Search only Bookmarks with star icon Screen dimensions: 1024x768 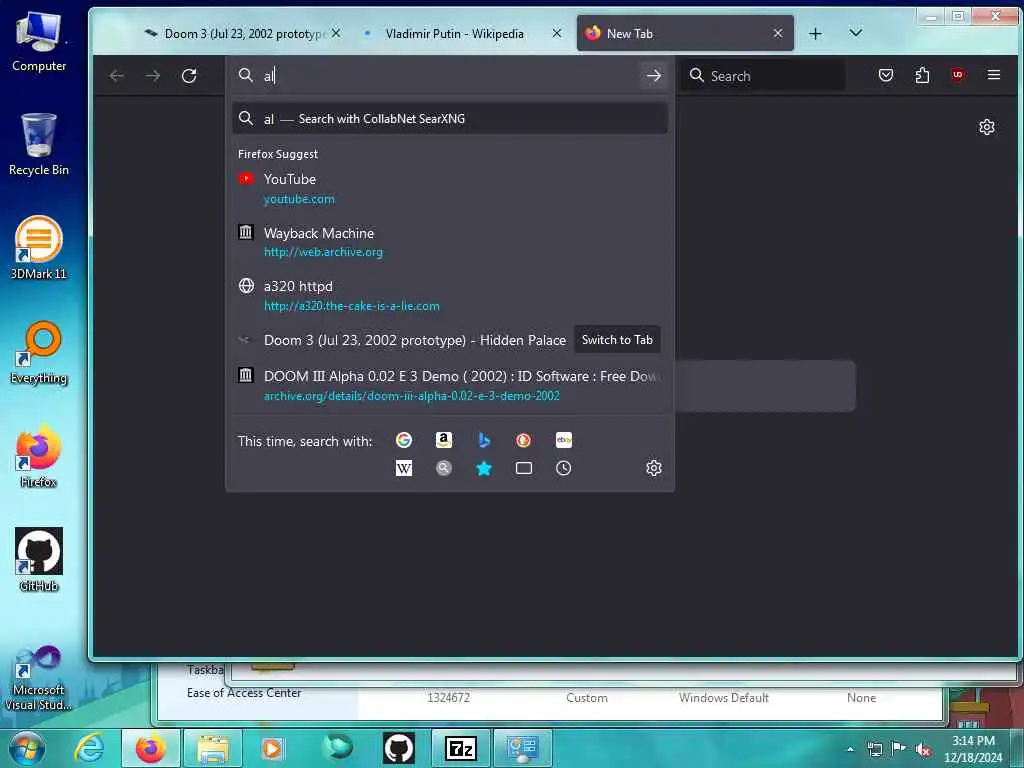tap(484, 468)
